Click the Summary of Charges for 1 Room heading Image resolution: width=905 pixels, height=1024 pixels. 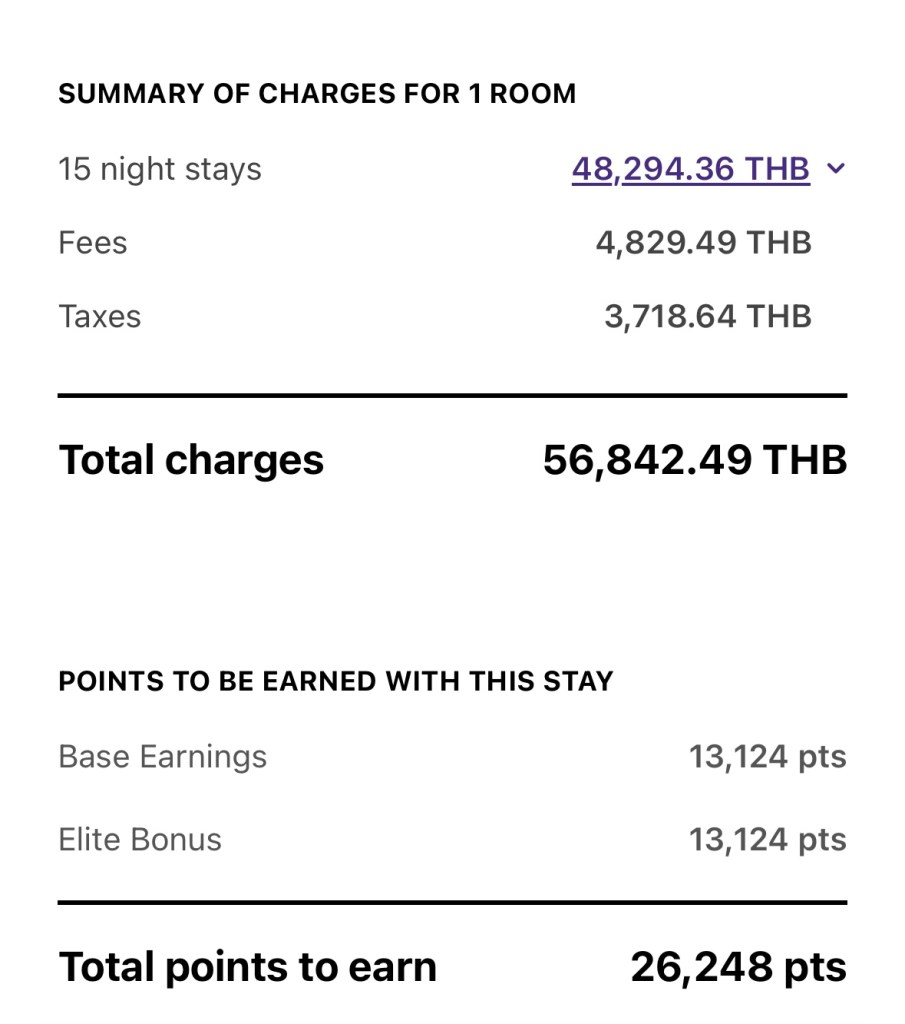[x=317, y=94]
